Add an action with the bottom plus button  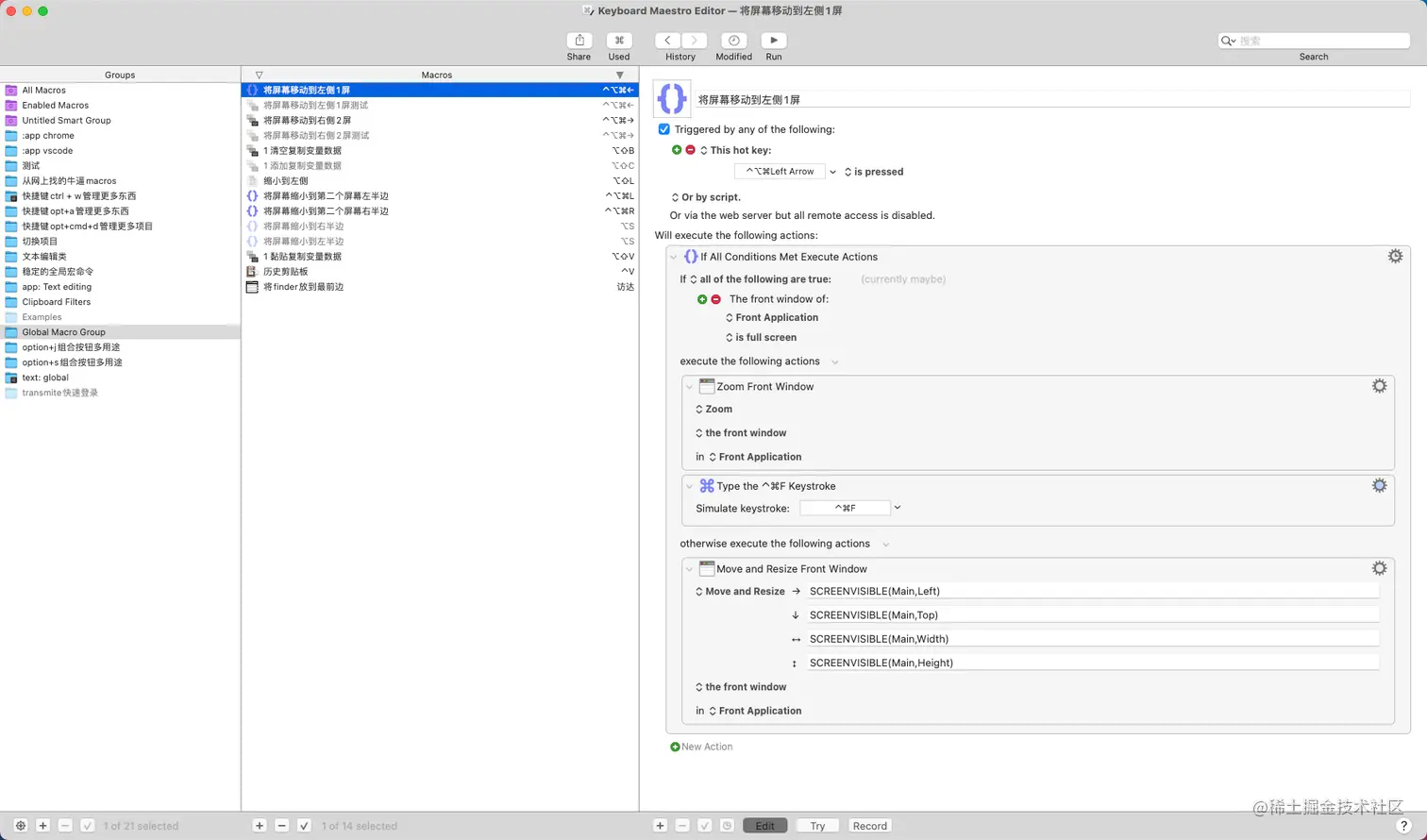pyautogui.click(x=661, y=826)
